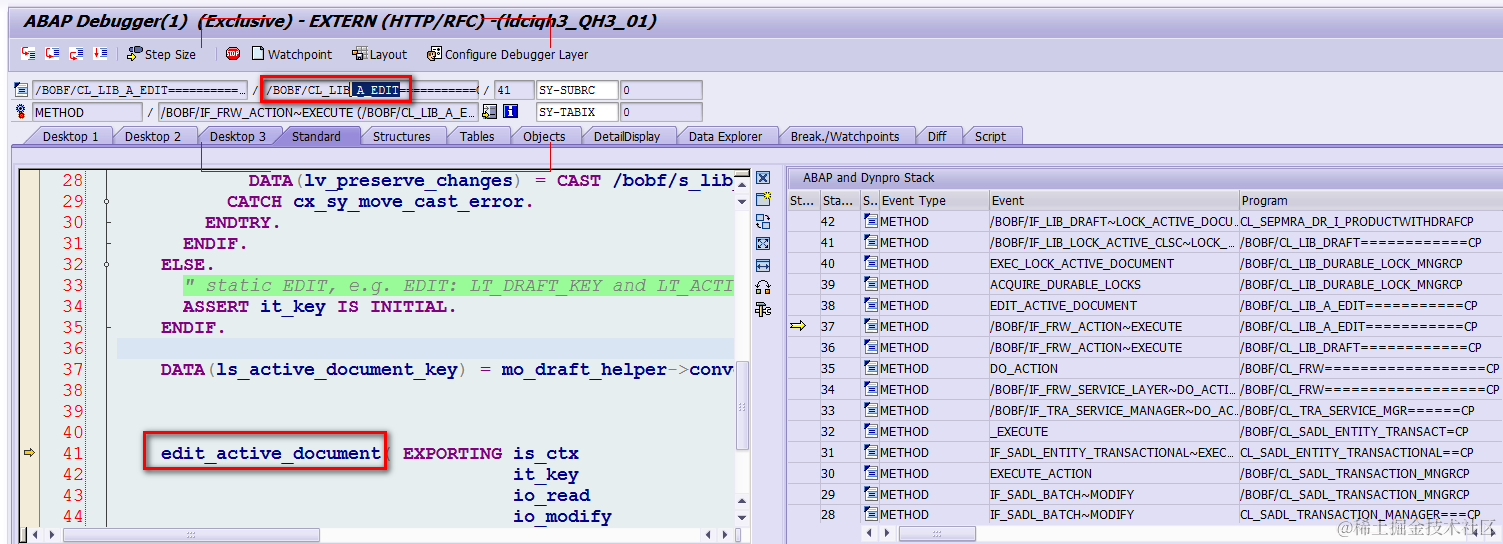Image resolution: width=1503 pixels, height=544 pixels.
Task: Open the Structures tab
Action: click(x=402, y=136)
